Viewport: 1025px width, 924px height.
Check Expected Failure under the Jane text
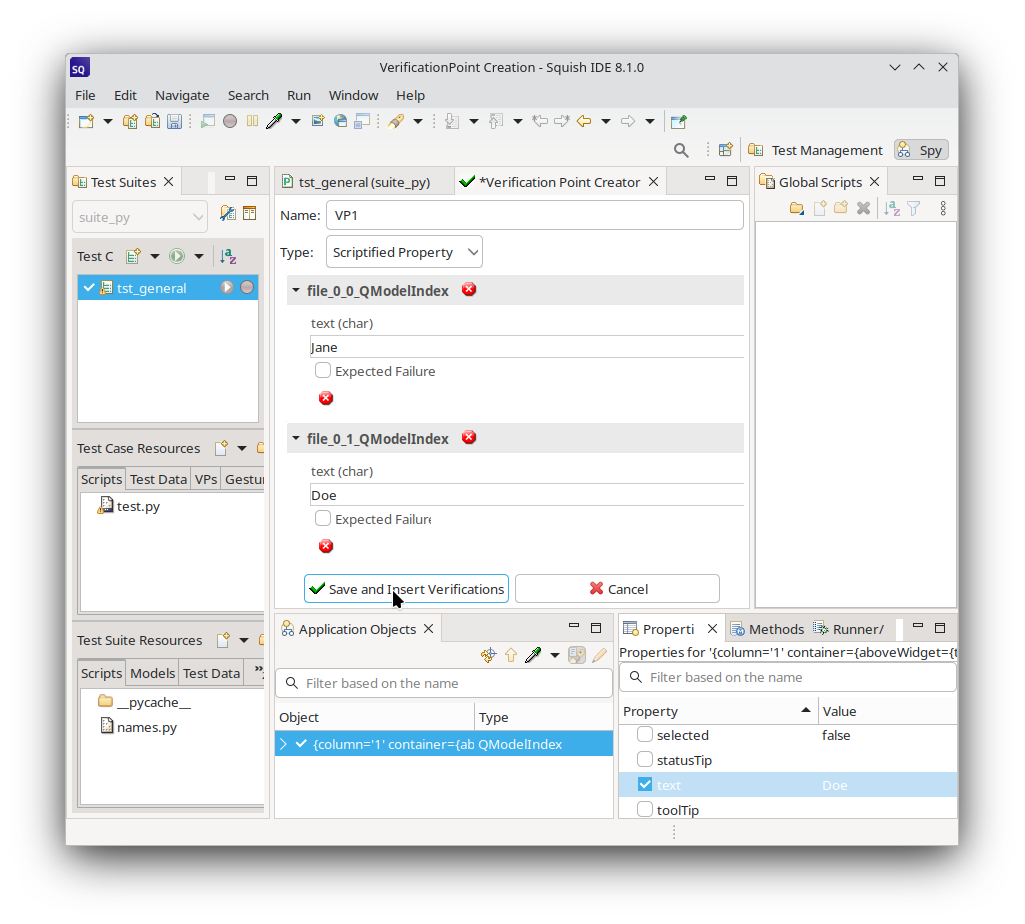(323, 371)
